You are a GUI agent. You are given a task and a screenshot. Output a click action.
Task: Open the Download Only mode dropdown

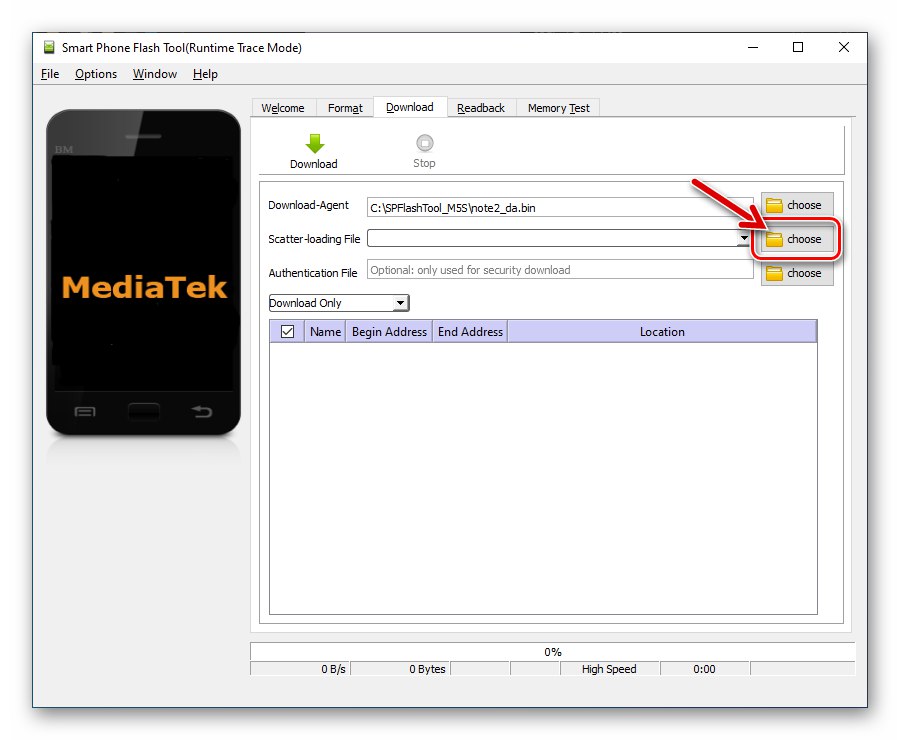tap(339, 303)
